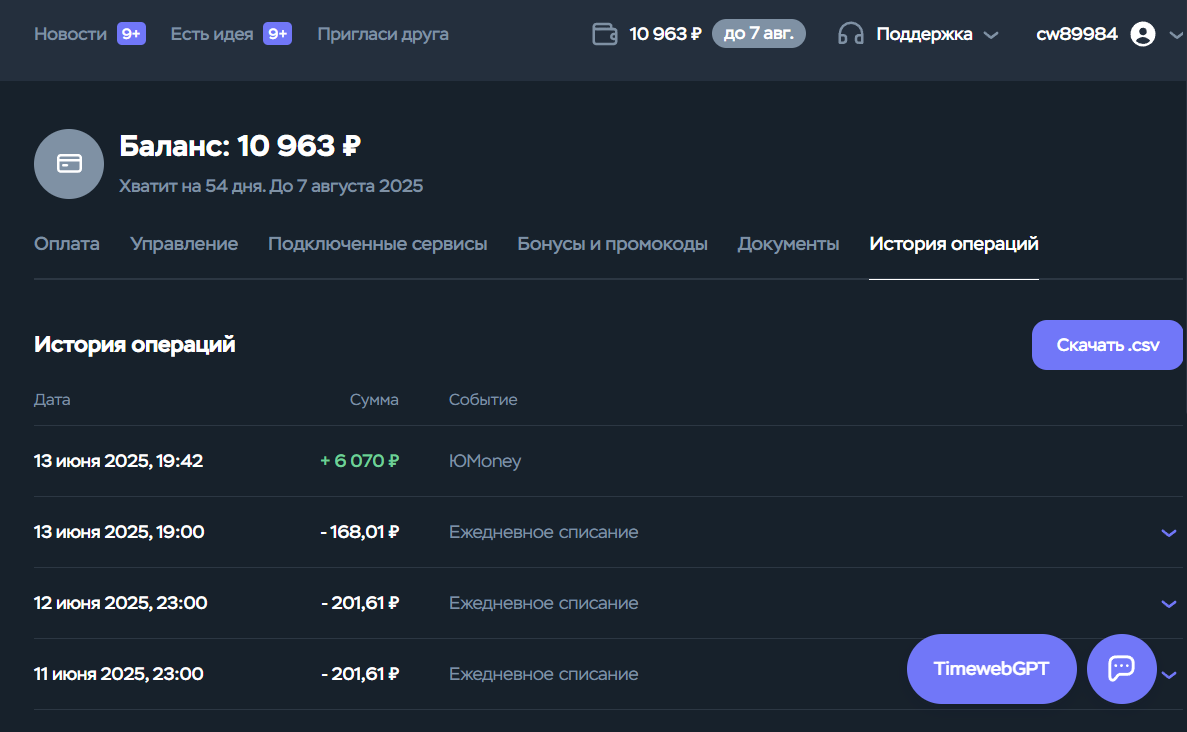
Task: Open account menu chevron beside avatar
Action: click(1176, 35)
